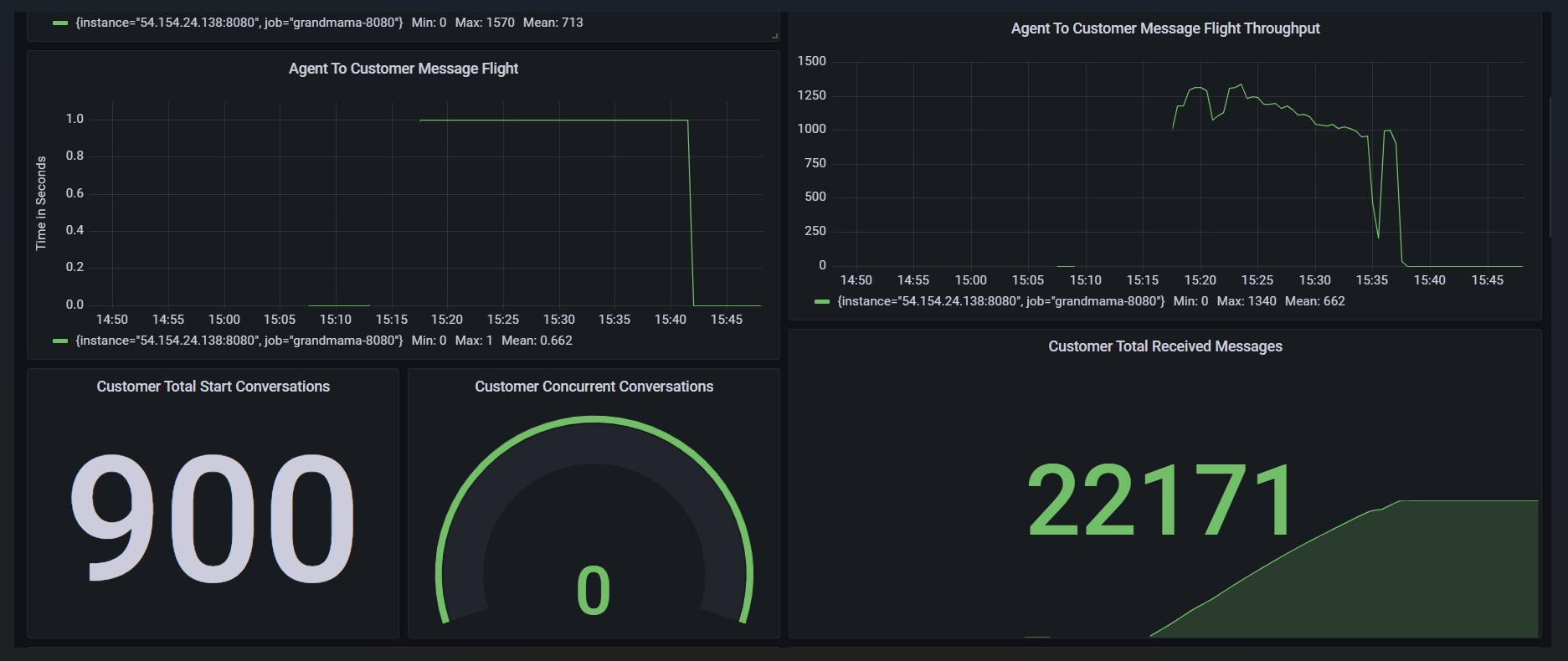1568x661 pixels.
Task: Click the vertical scrollbar on the right edge
Action: [x=1550, y=167]
